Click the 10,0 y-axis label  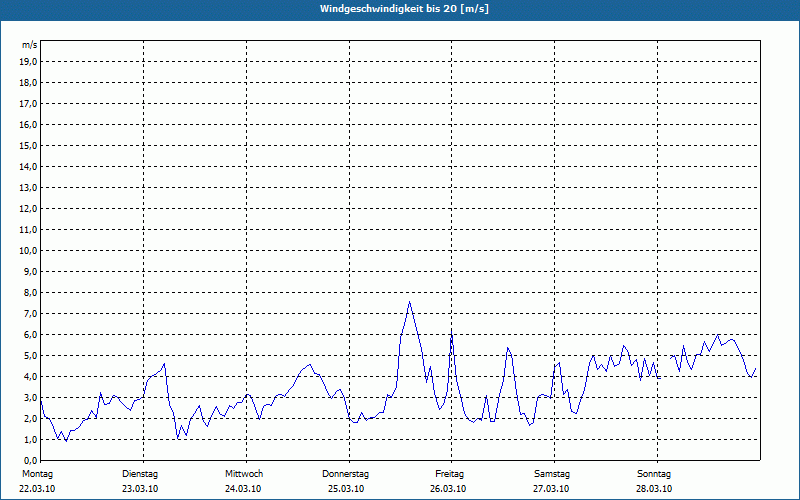28,251
